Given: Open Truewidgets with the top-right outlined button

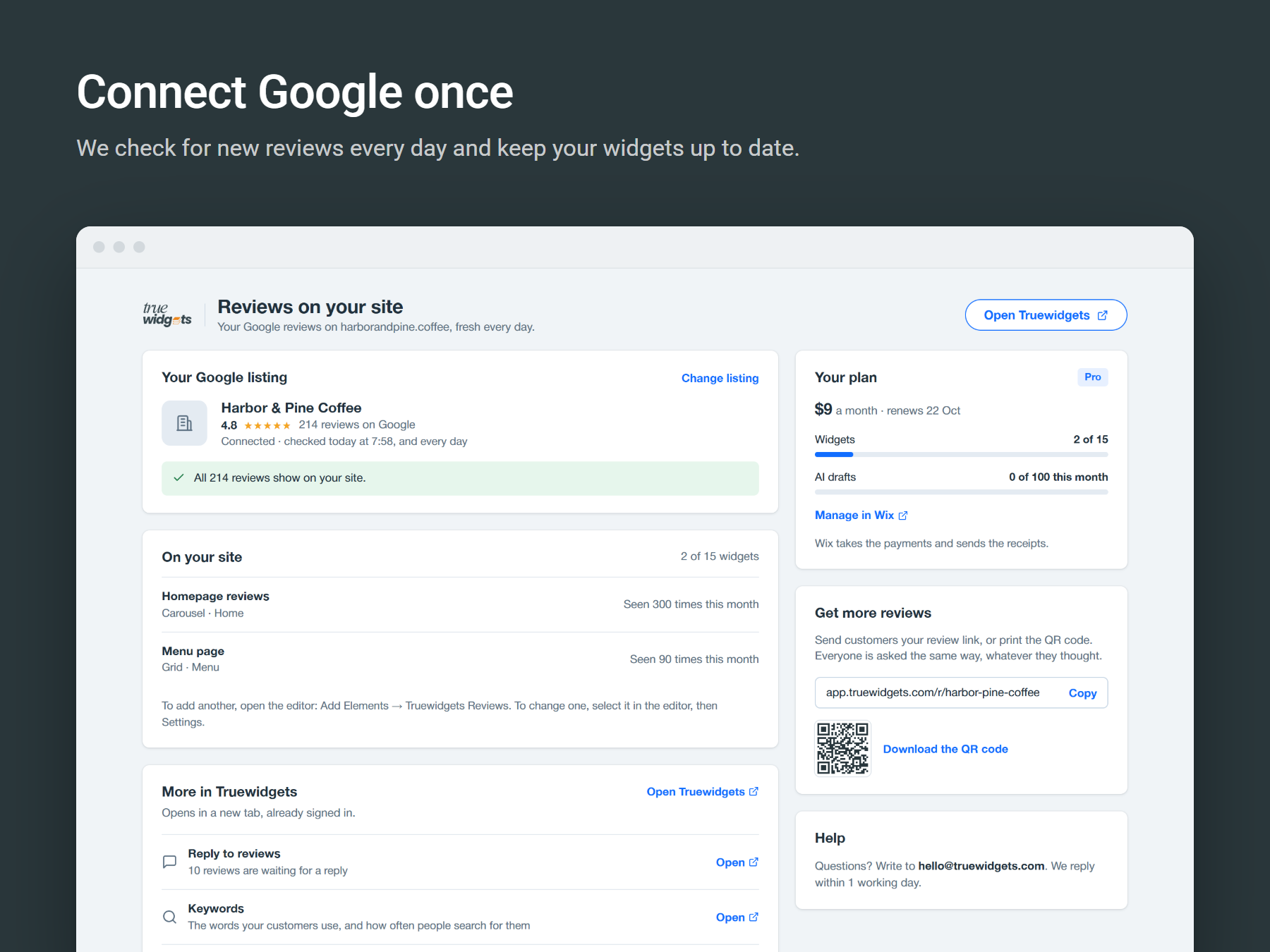Looking at the screenshot, I should (x=1046, y=315).
